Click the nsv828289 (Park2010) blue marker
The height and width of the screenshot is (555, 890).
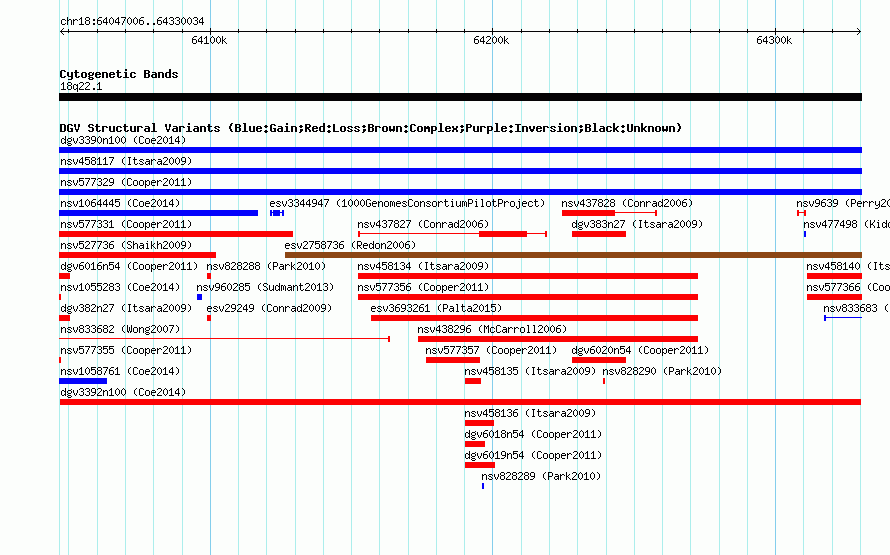(x=483, y=486)
